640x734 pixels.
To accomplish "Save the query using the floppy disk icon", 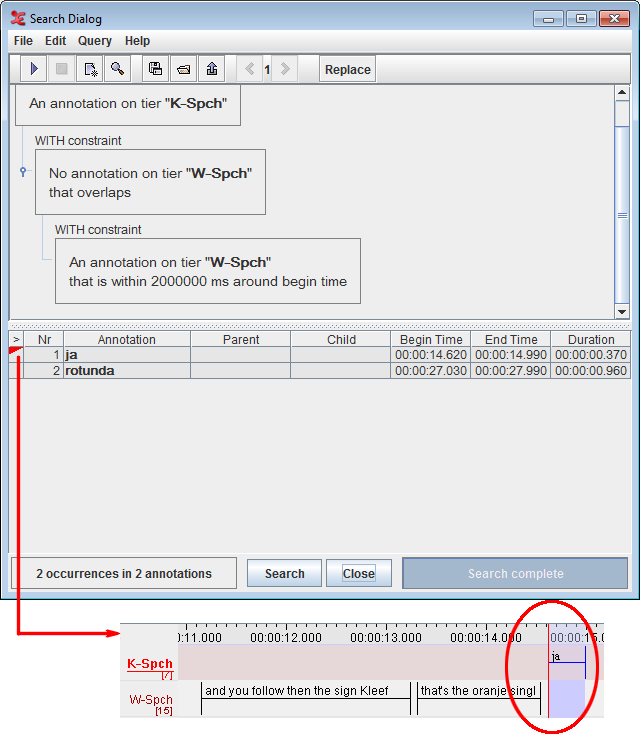I will pyautogui.click(x=155, y=69).
